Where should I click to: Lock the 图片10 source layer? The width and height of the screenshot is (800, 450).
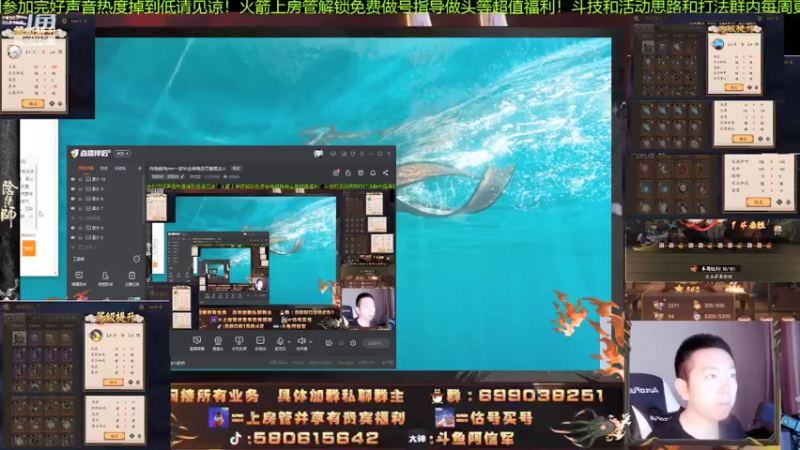coord(81,179)
